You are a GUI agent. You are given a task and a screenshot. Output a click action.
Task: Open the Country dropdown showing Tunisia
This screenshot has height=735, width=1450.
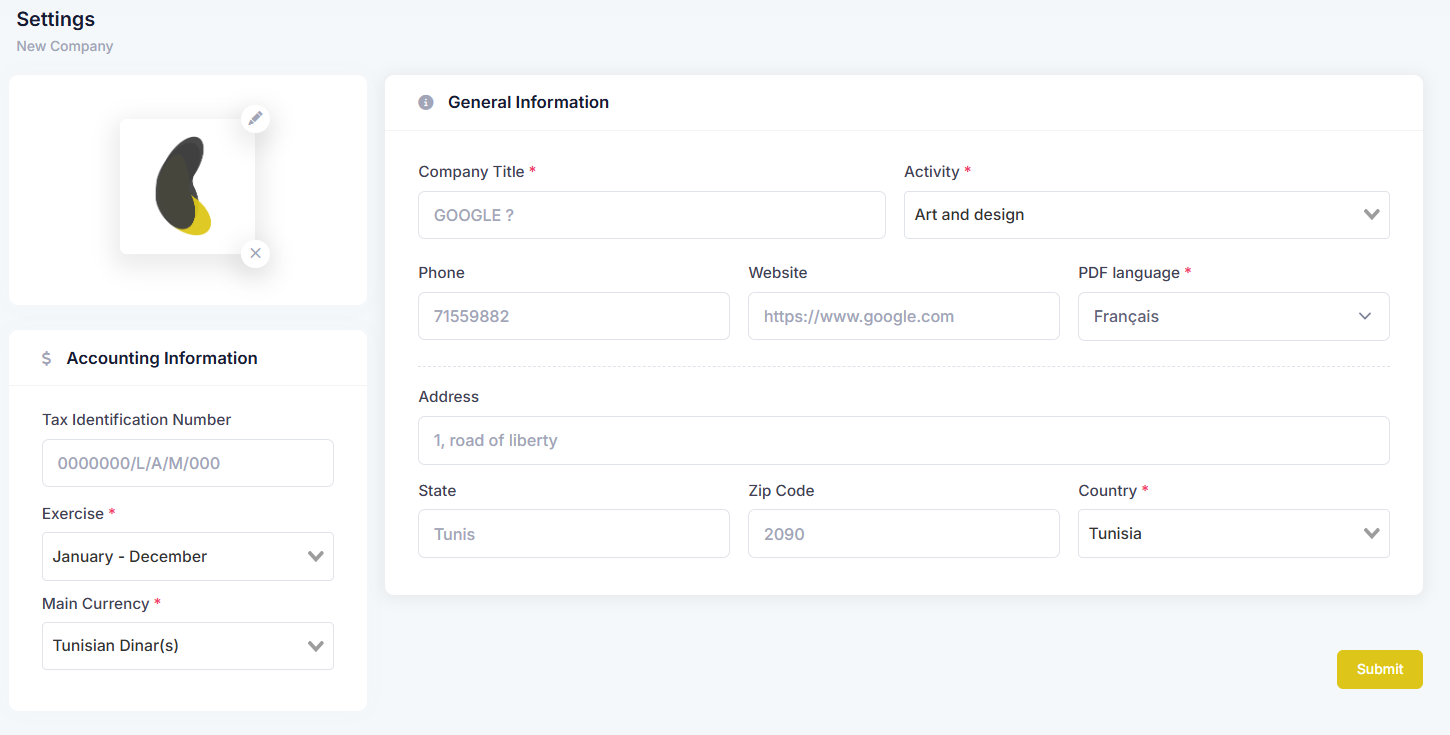tap(1234, 534)
